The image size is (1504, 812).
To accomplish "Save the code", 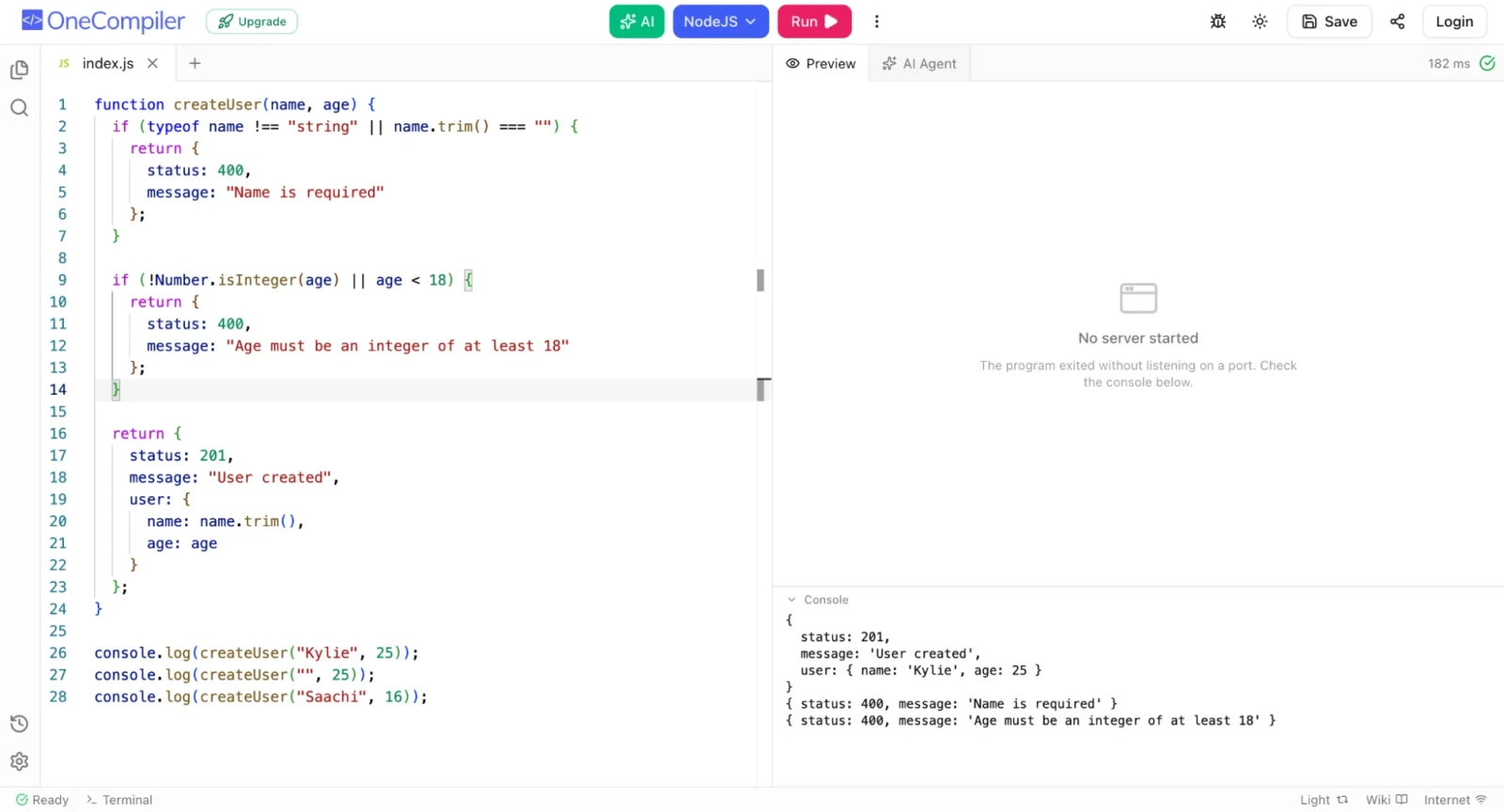I will pyautogui.click(x=1329, y=22).
